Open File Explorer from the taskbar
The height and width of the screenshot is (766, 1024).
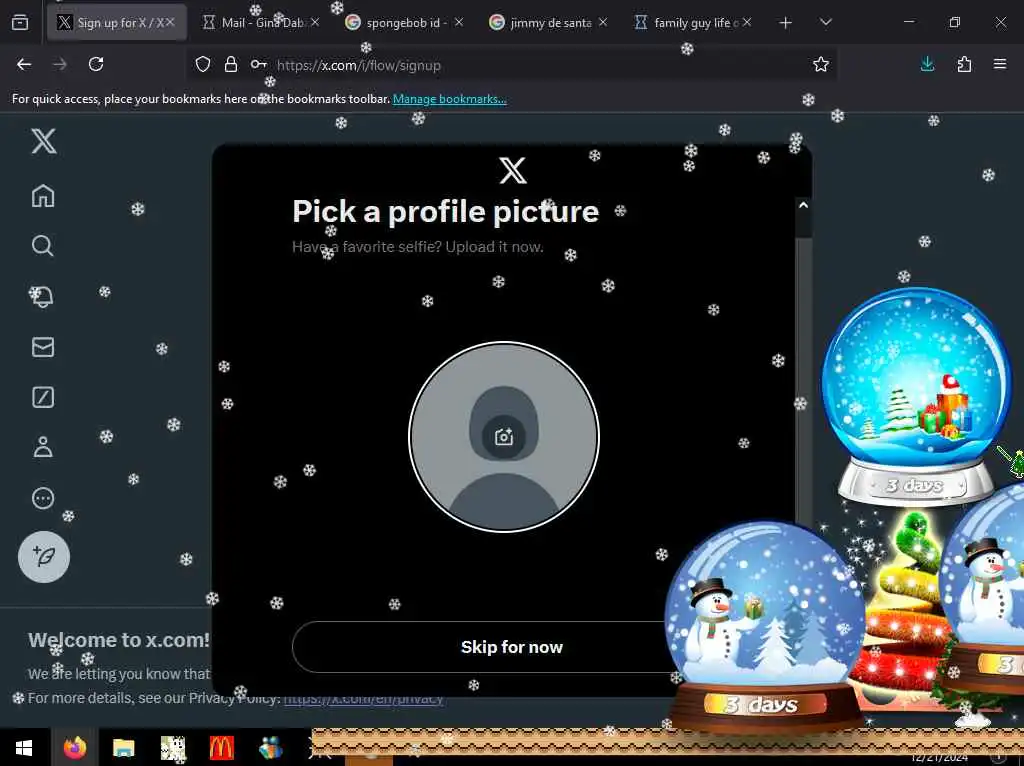[123, 748]
